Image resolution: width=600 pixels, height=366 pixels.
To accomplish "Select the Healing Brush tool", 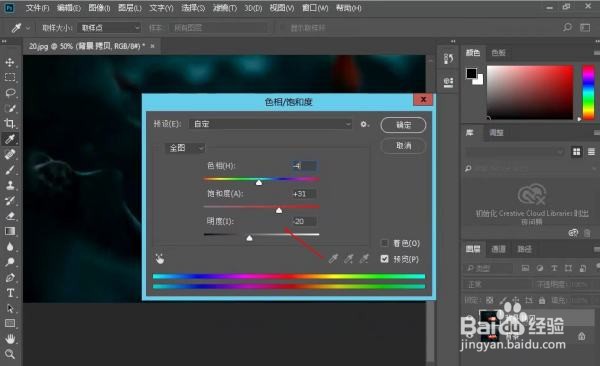I will 10,154.
